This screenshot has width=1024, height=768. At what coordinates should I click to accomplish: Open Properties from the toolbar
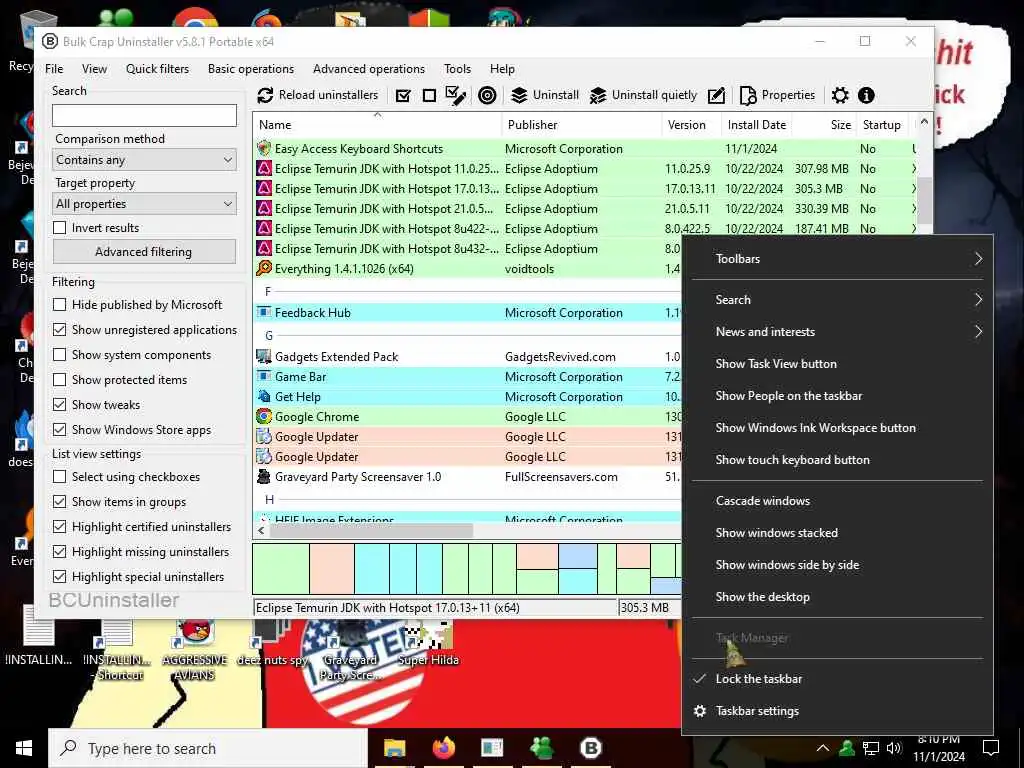click(x=777, y=95)
